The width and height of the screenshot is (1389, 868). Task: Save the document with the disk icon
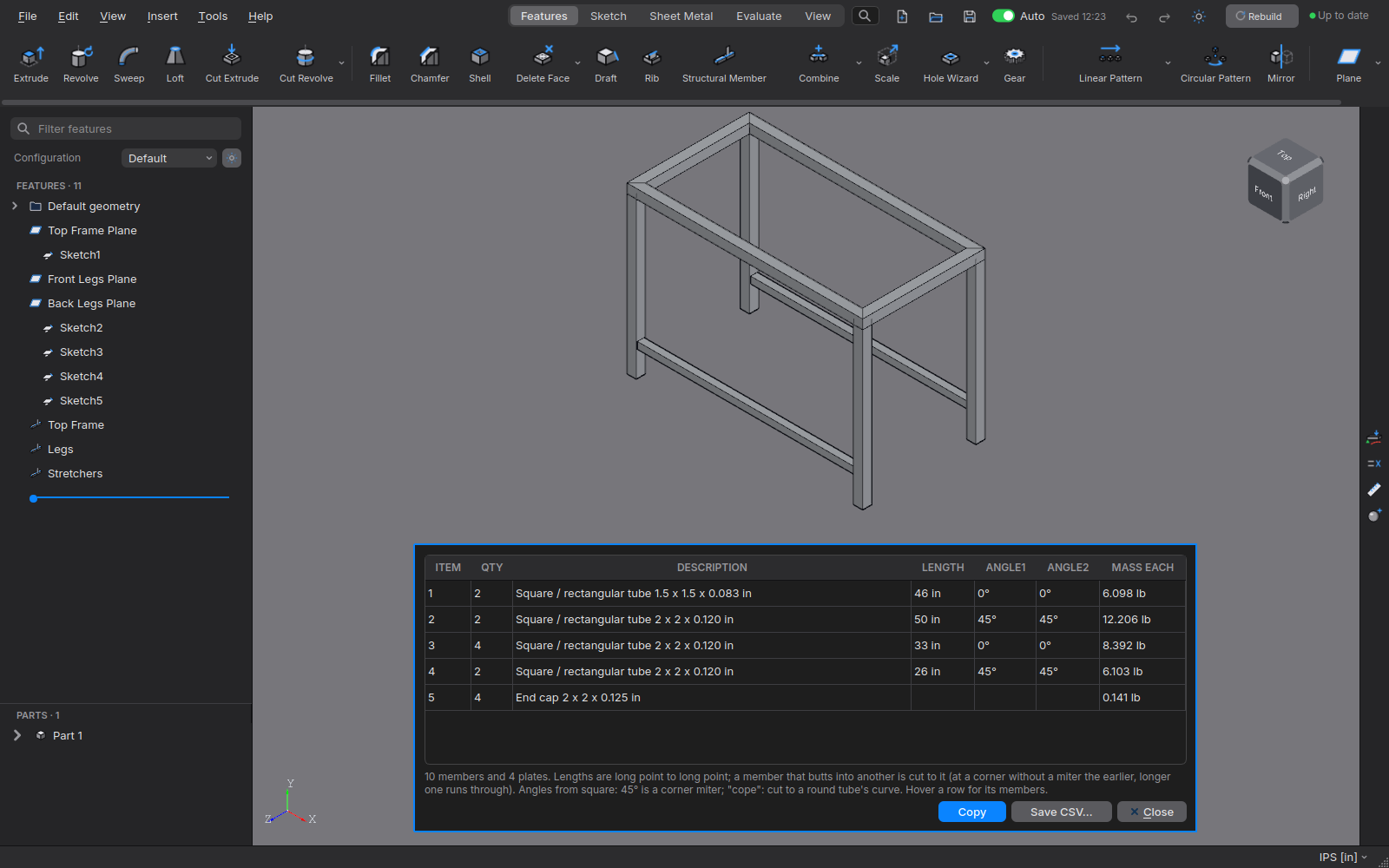970,16
